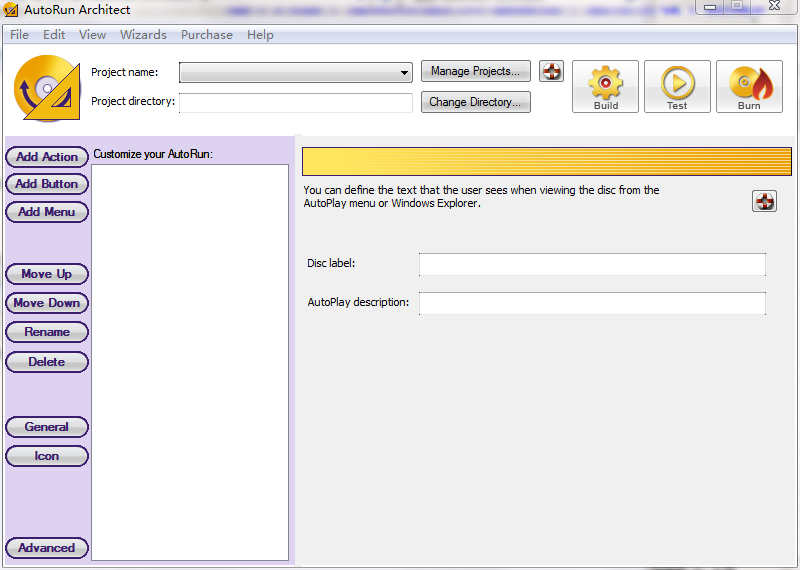Image resolution: width=800 pixels, height=570 pixels.
Task: Click the Delete button
Action: 47,362
